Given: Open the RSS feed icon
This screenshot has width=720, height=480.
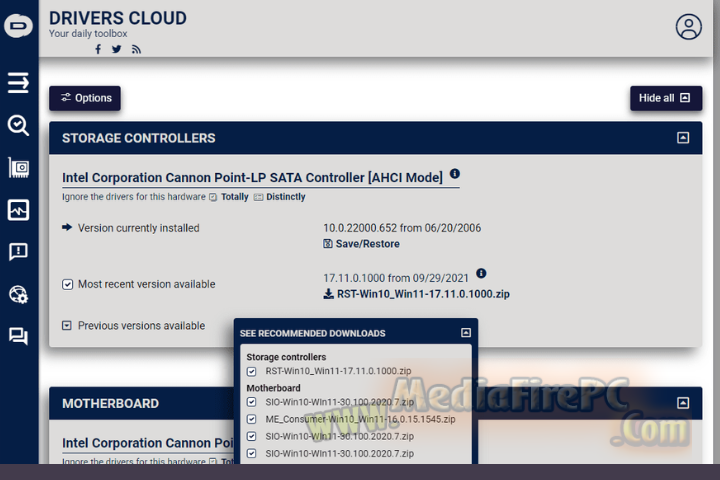Looking at the screenshot, I should point(136,49).
